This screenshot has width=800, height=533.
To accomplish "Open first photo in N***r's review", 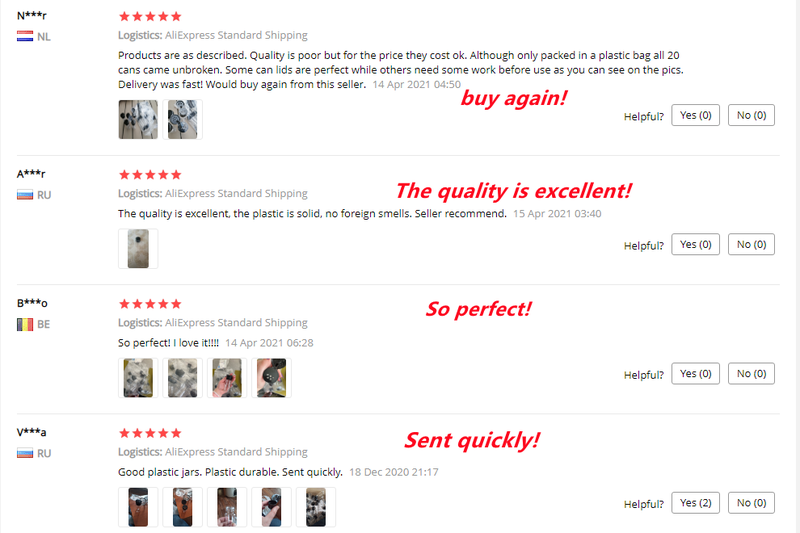I will click(138, 119).
